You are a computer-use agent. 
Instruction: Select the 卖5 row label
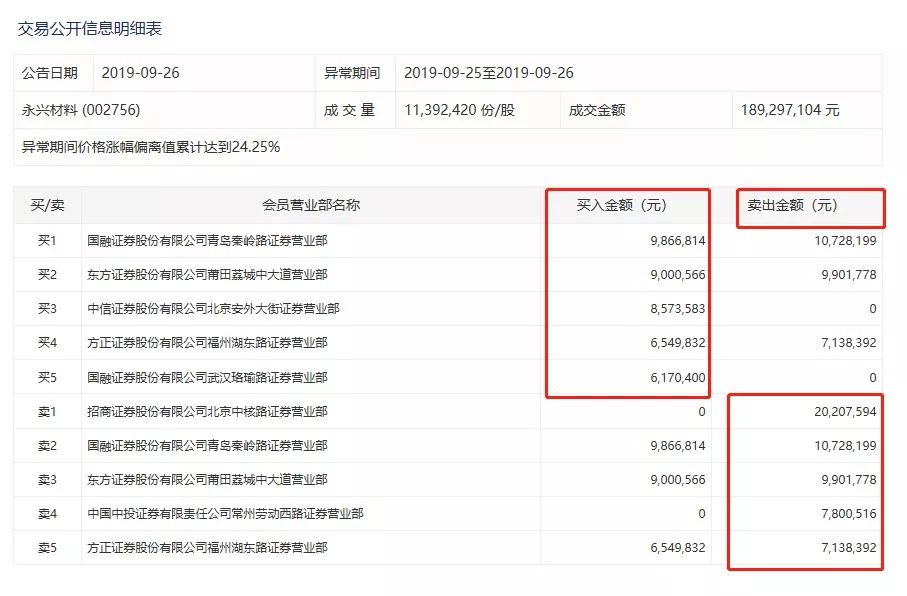[x=47, y=547]
